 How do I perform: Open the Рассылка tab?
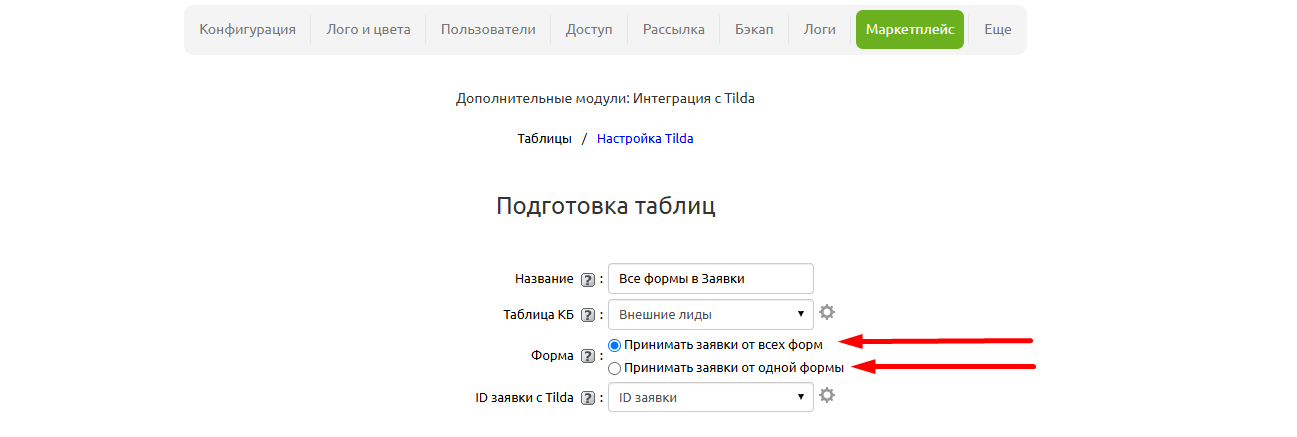[x=674, y=30]
